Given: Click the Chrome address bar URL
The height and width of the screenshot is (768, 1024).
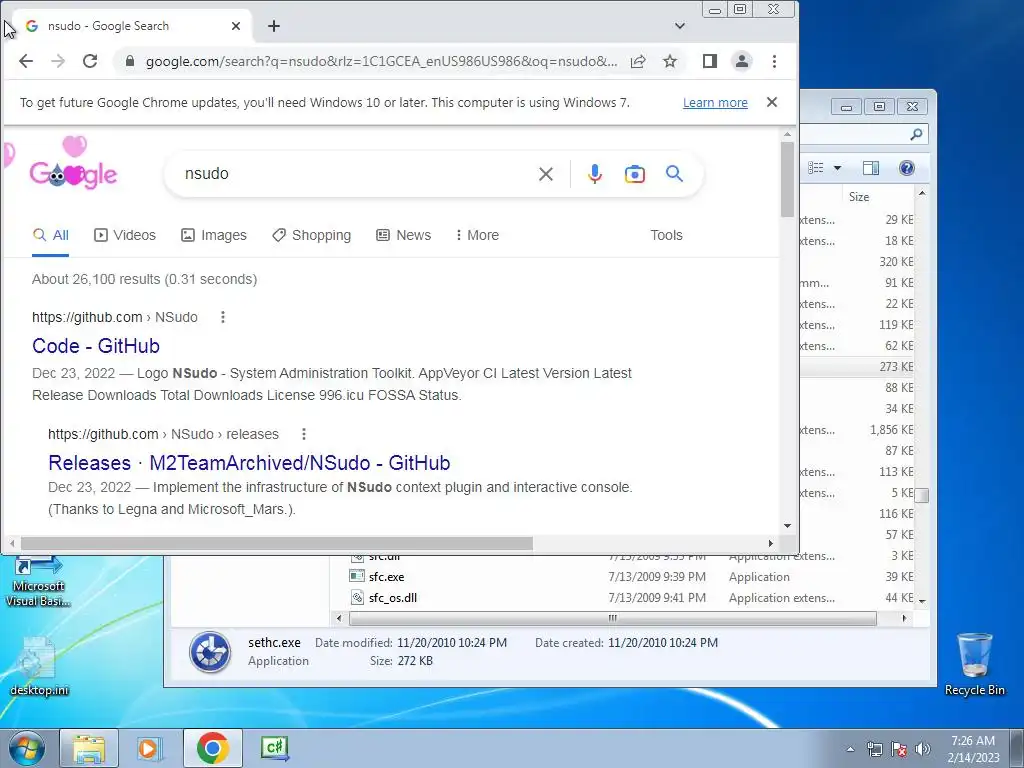Looking at the screenshot, I should coord(381,61).
